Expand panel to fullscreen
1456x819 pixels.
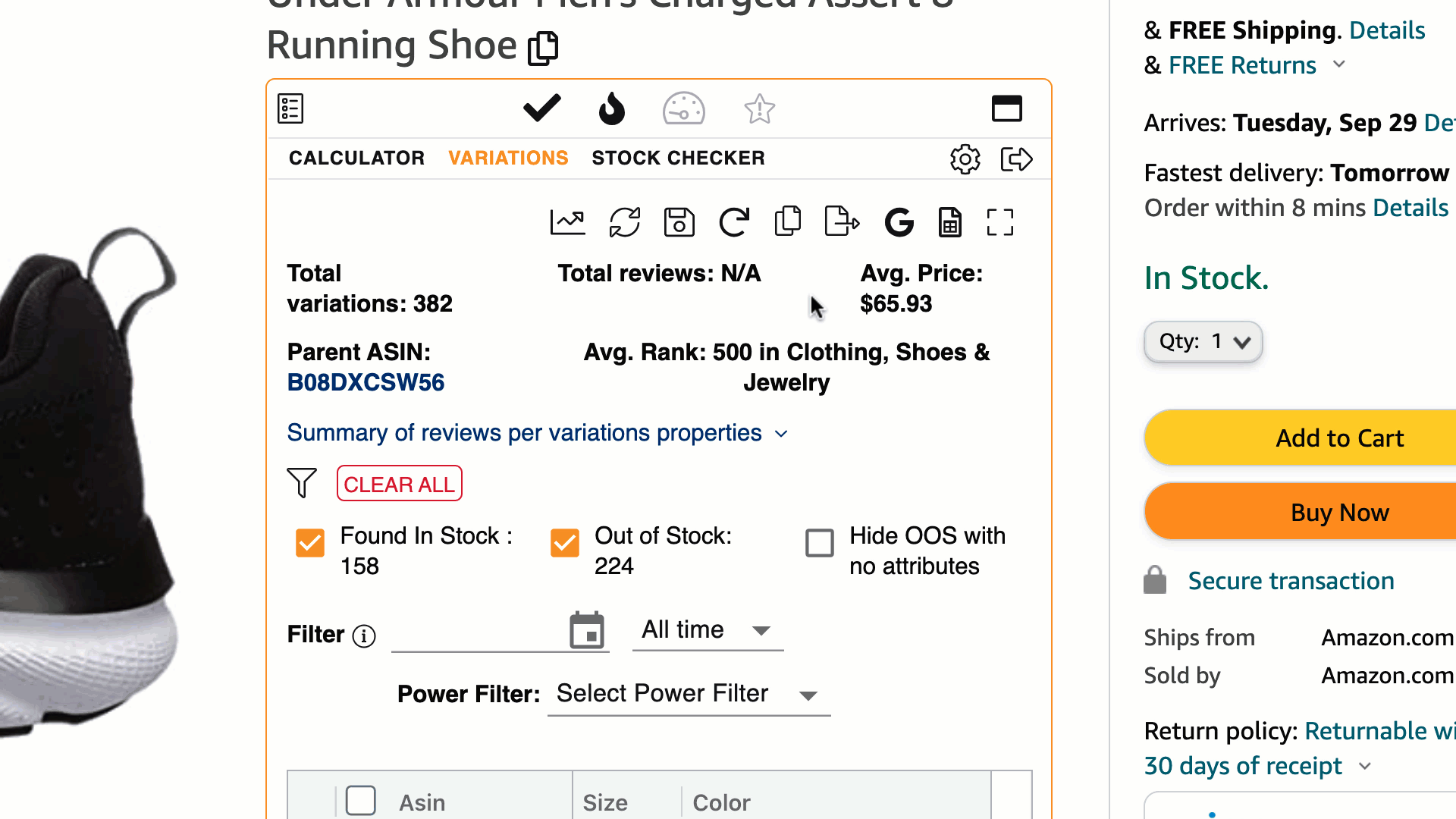(1000, 222)
